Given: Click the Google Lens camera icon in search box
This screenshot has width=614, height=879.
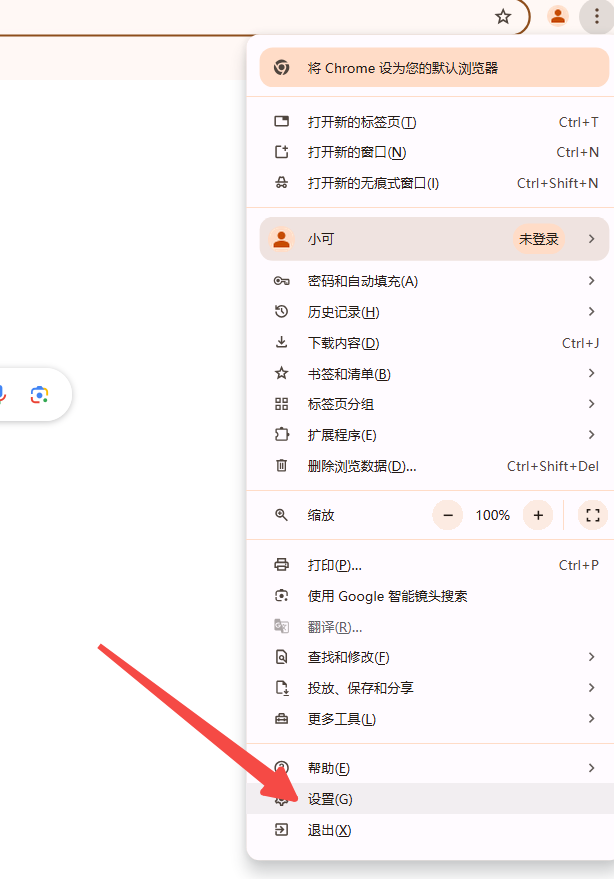Looking at the screenshot, I should click(39, 395).
